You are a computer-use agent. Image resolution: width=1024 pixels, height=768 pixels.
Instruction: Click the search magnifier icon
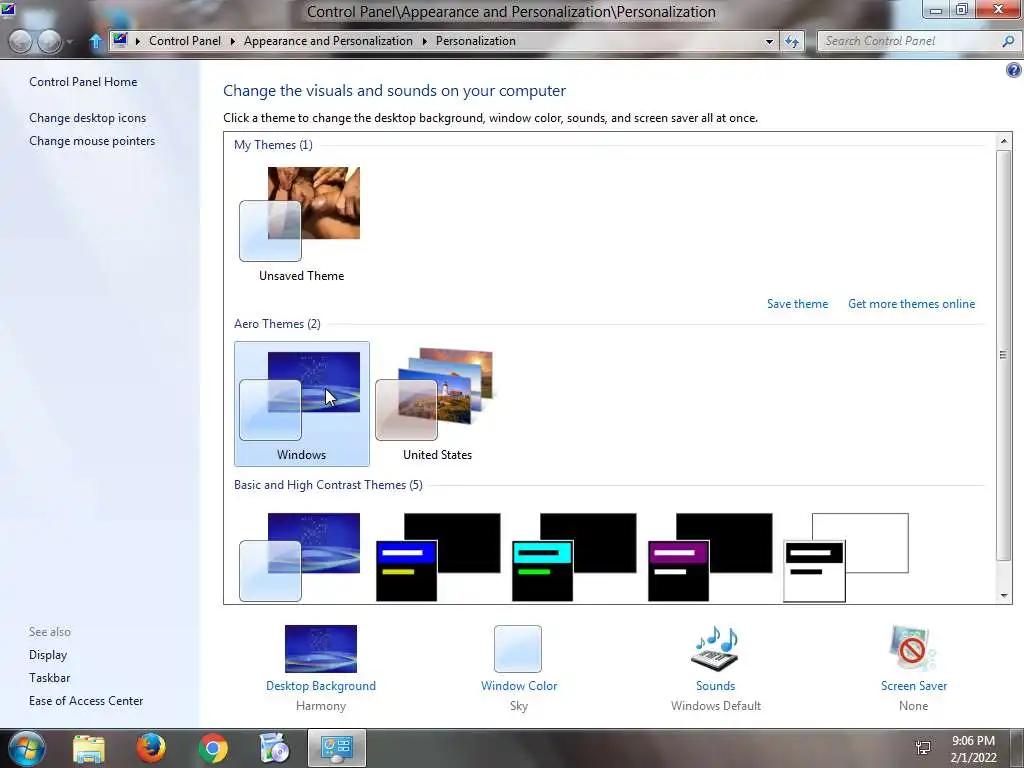coord(1008,41)
